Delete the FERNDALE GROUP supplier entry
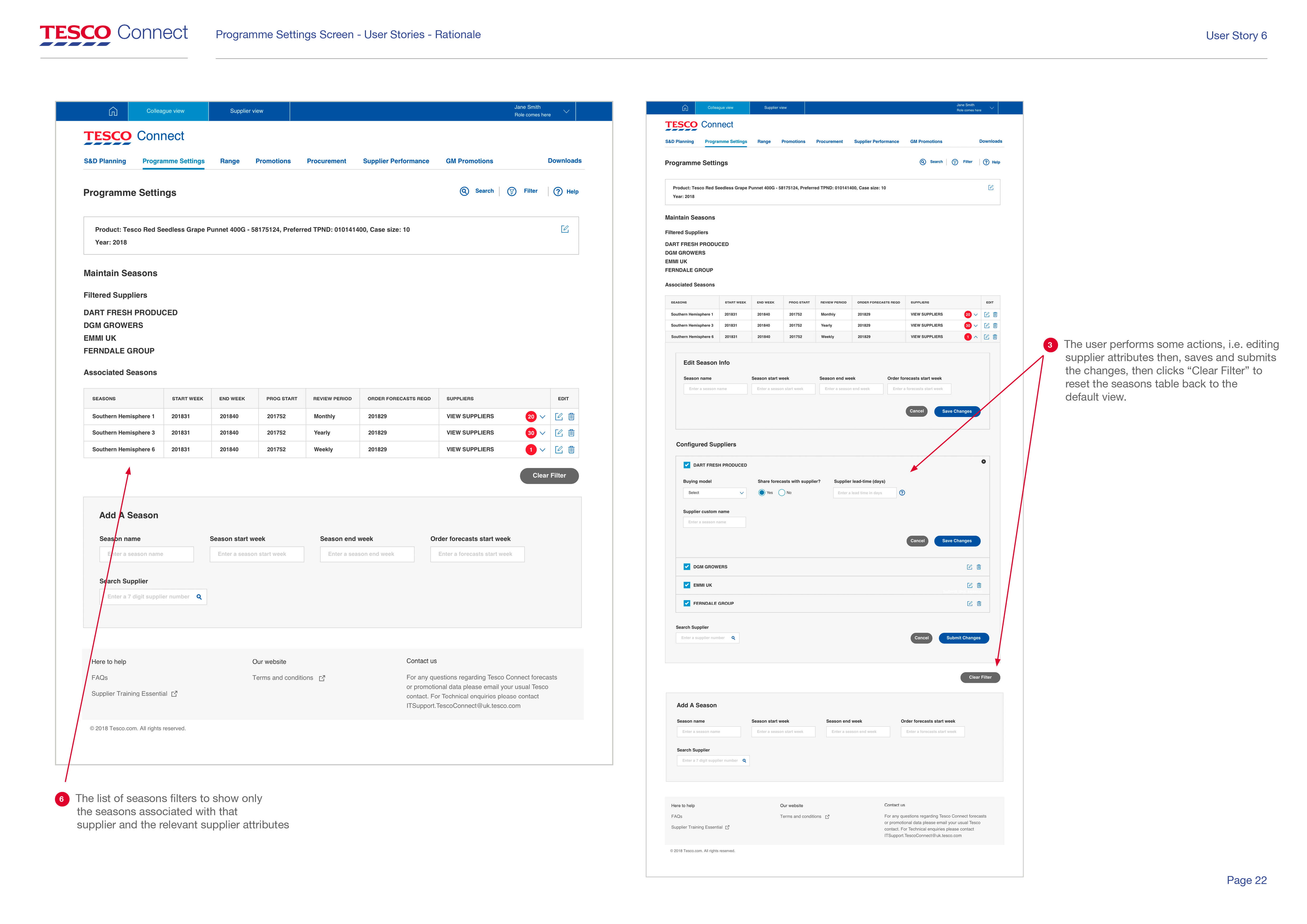Screen dimensions: 1307x924 [x=979, y=604]
